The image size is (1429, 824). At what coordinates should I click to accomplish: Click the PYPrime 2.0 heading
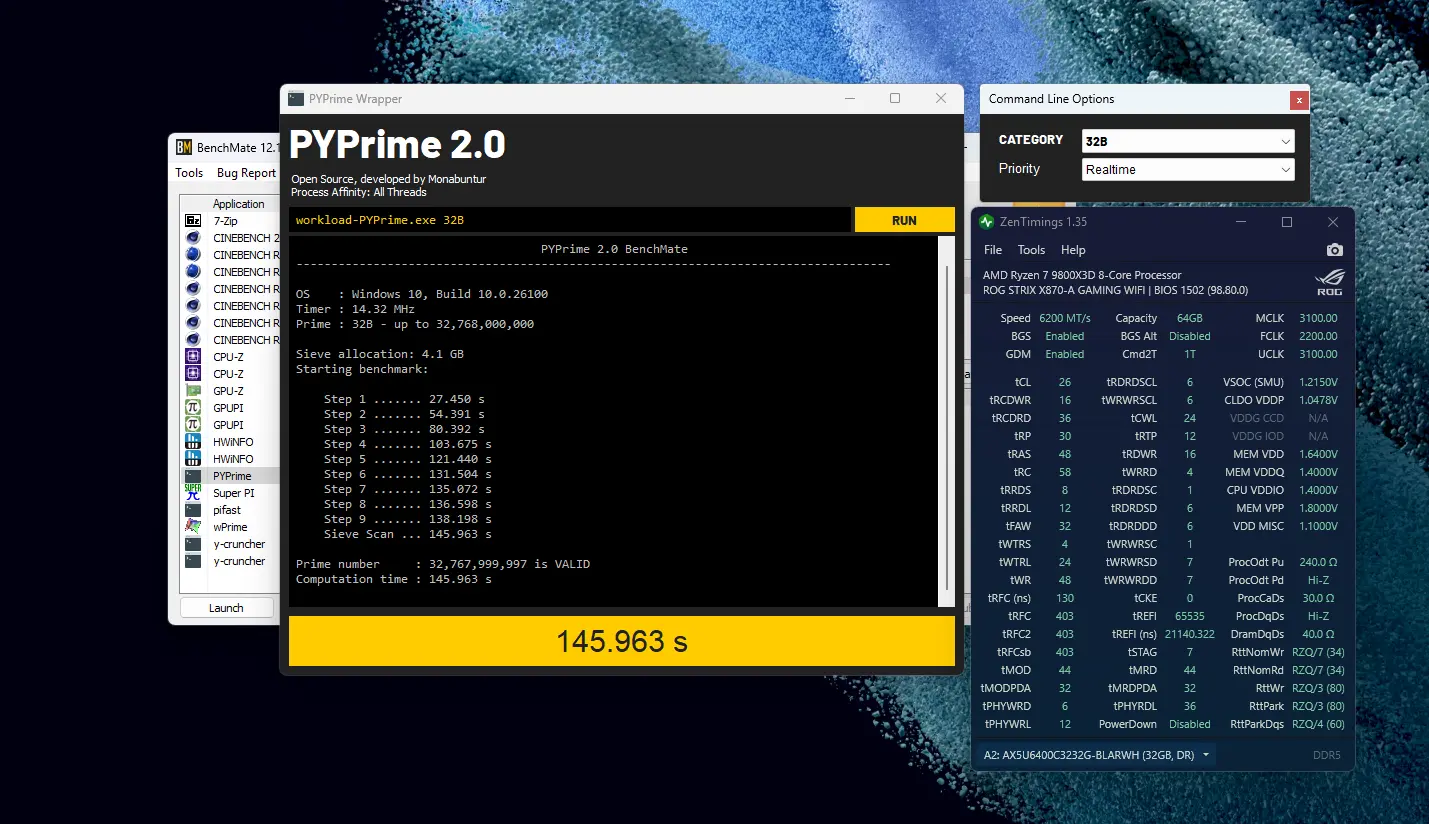click(x=397, y=145)
